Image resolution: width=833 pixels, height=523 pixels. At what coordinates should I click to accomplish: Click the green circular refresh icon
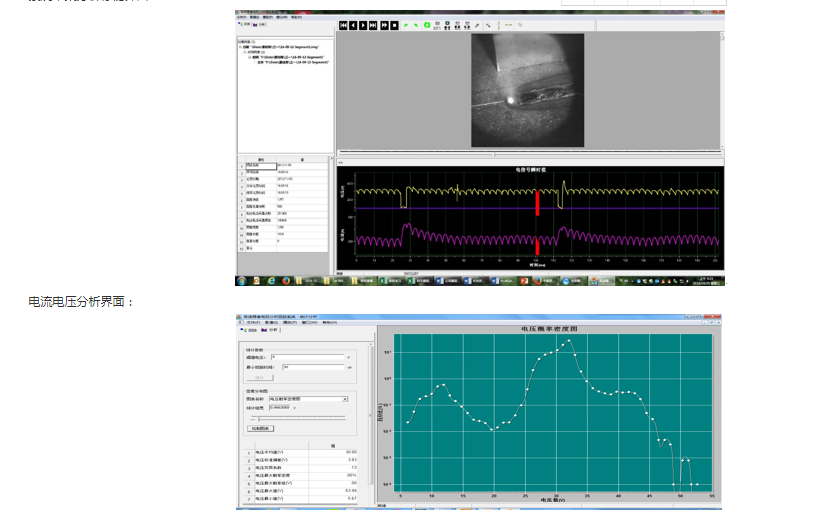(427, 25)
